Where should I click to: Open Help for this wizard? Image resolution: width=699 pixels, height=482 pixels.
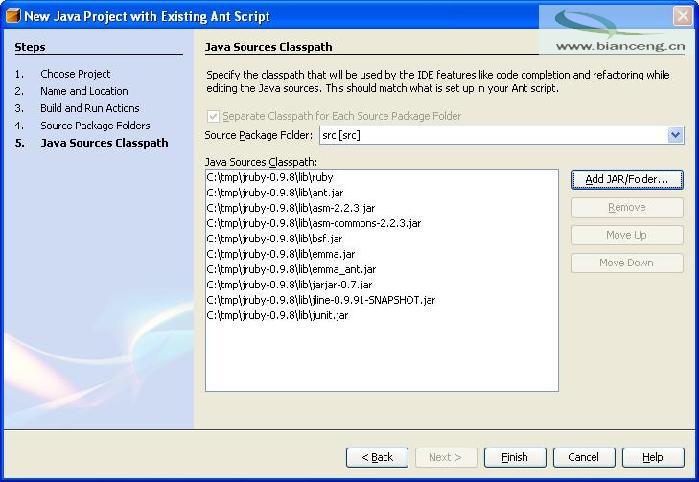pyautogui.click(x=653, y=457)
